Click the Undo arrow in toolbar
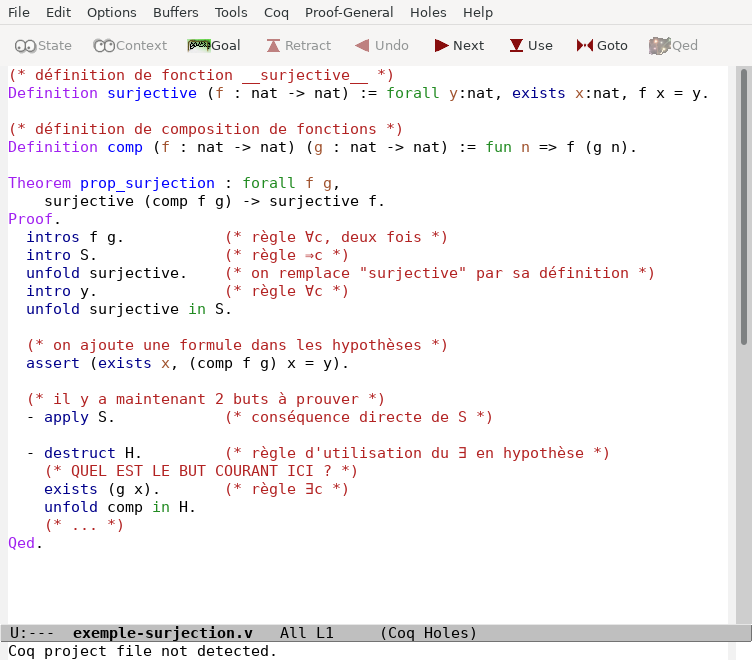 click(379, 45)
